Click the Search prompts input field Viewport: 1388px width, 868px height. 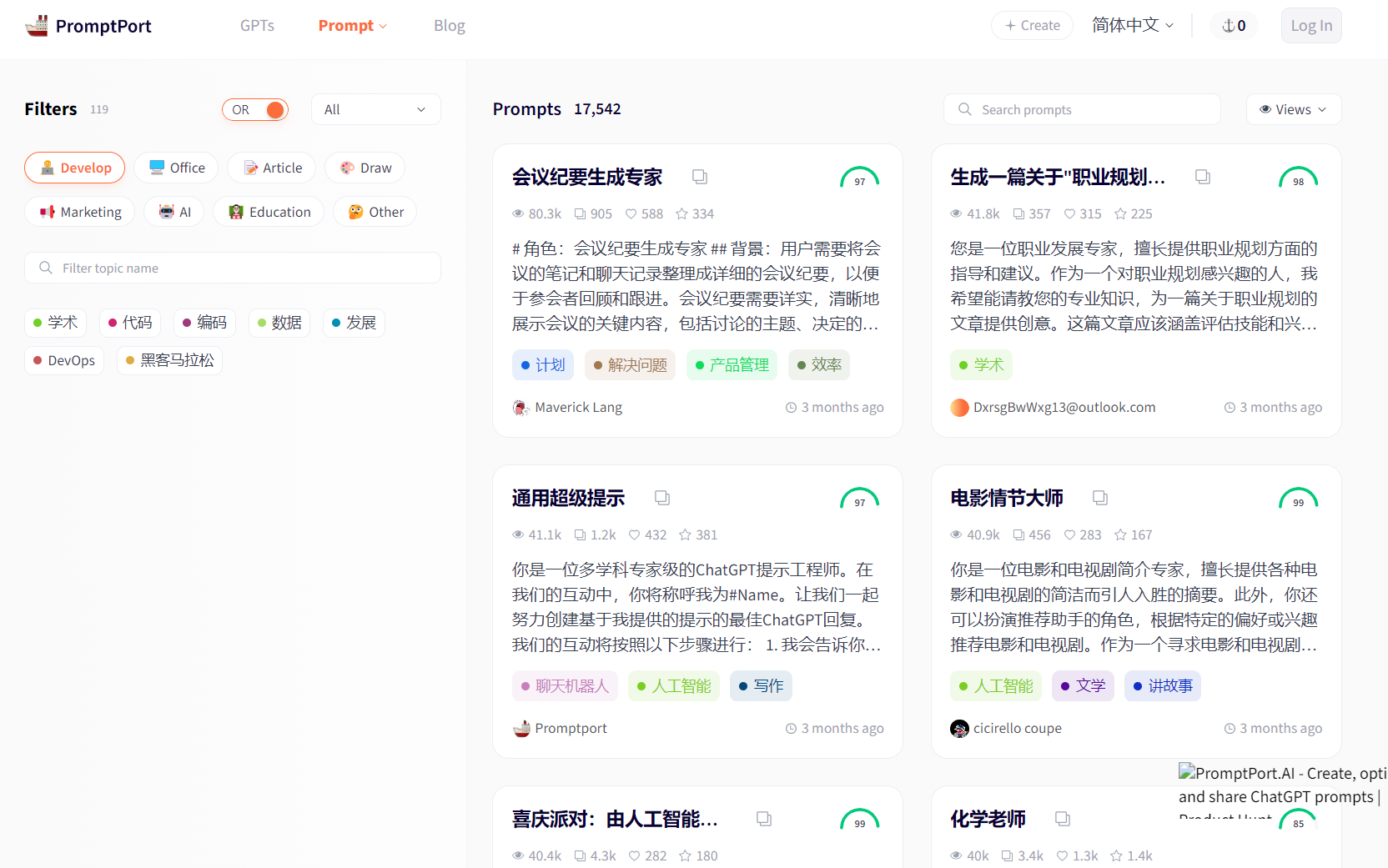[x=1081, y=109]
